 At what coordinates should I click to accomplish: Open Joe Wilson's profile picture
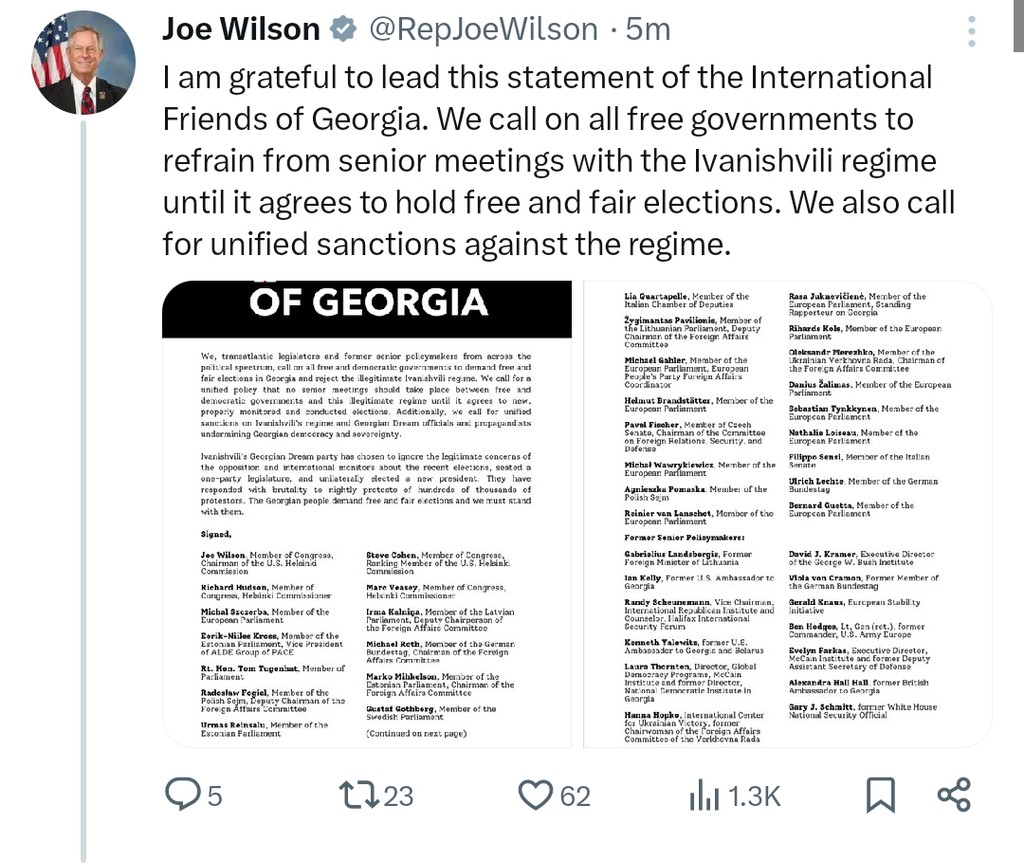[83, 62]
